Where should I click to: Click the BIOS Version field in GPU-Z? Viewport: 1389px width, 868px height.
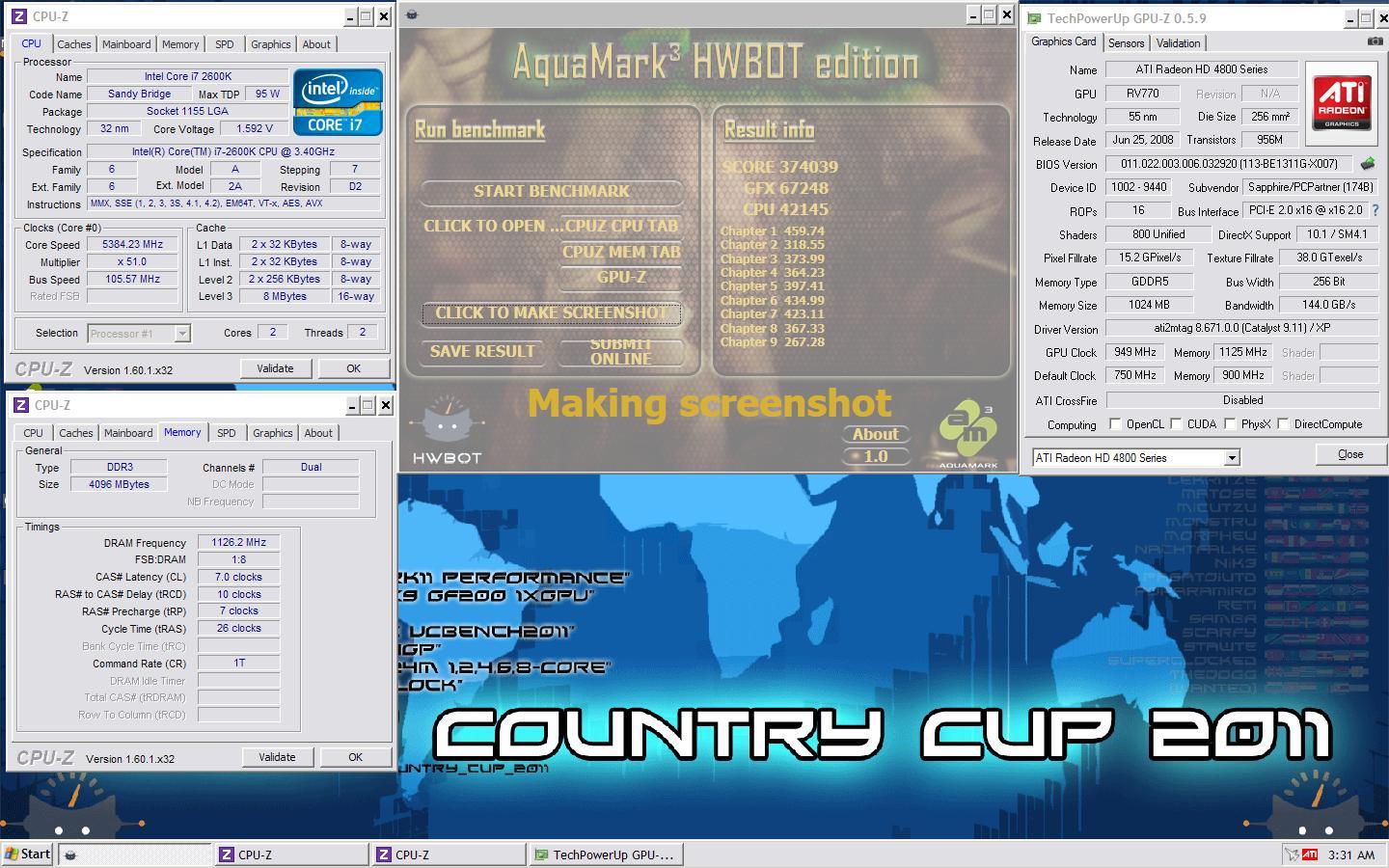(1229, 164)
